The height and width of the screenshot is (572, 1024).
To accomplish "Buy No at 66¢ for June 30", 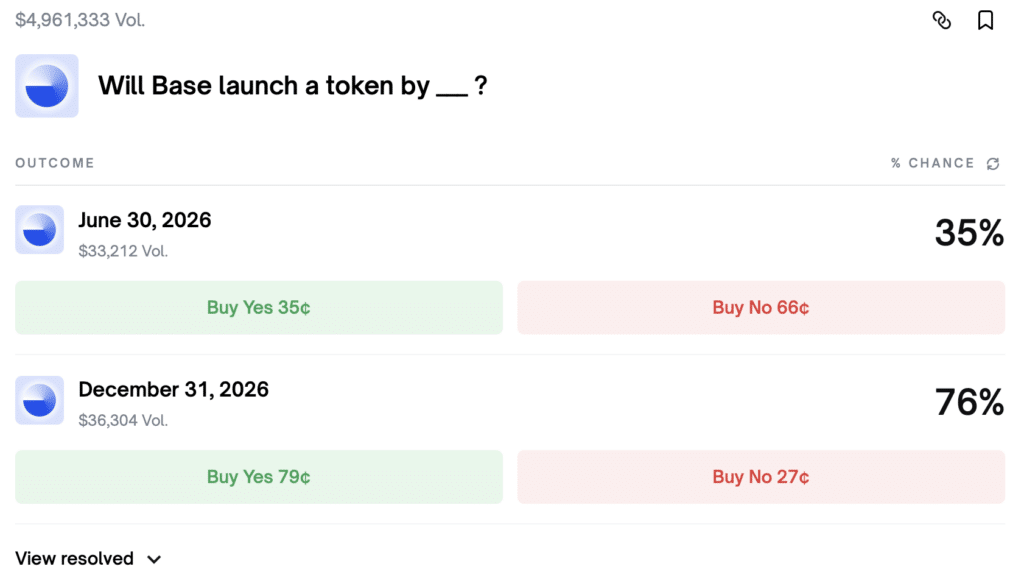I will click(761, 308).
